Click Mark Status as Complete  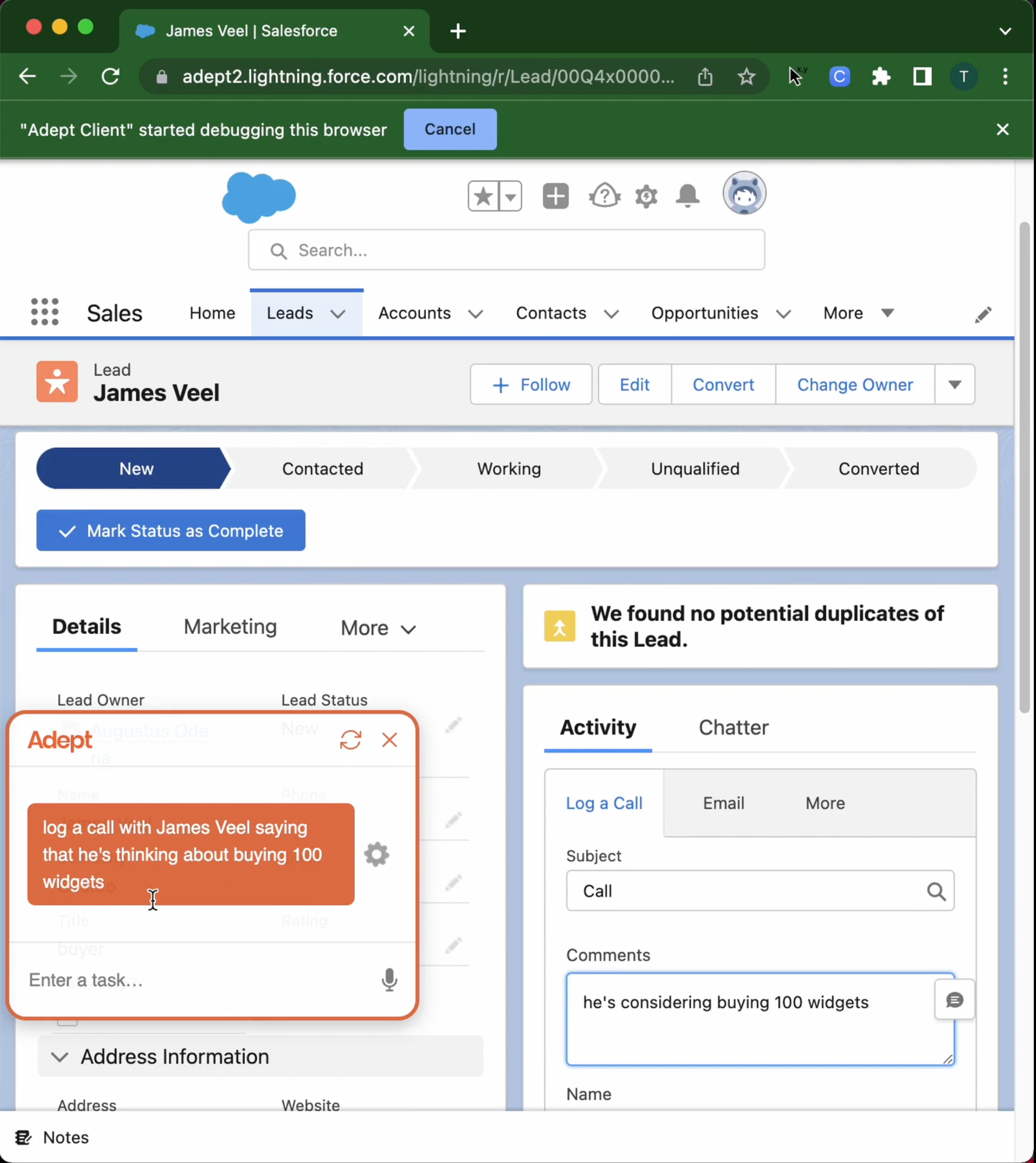point(171,530)
